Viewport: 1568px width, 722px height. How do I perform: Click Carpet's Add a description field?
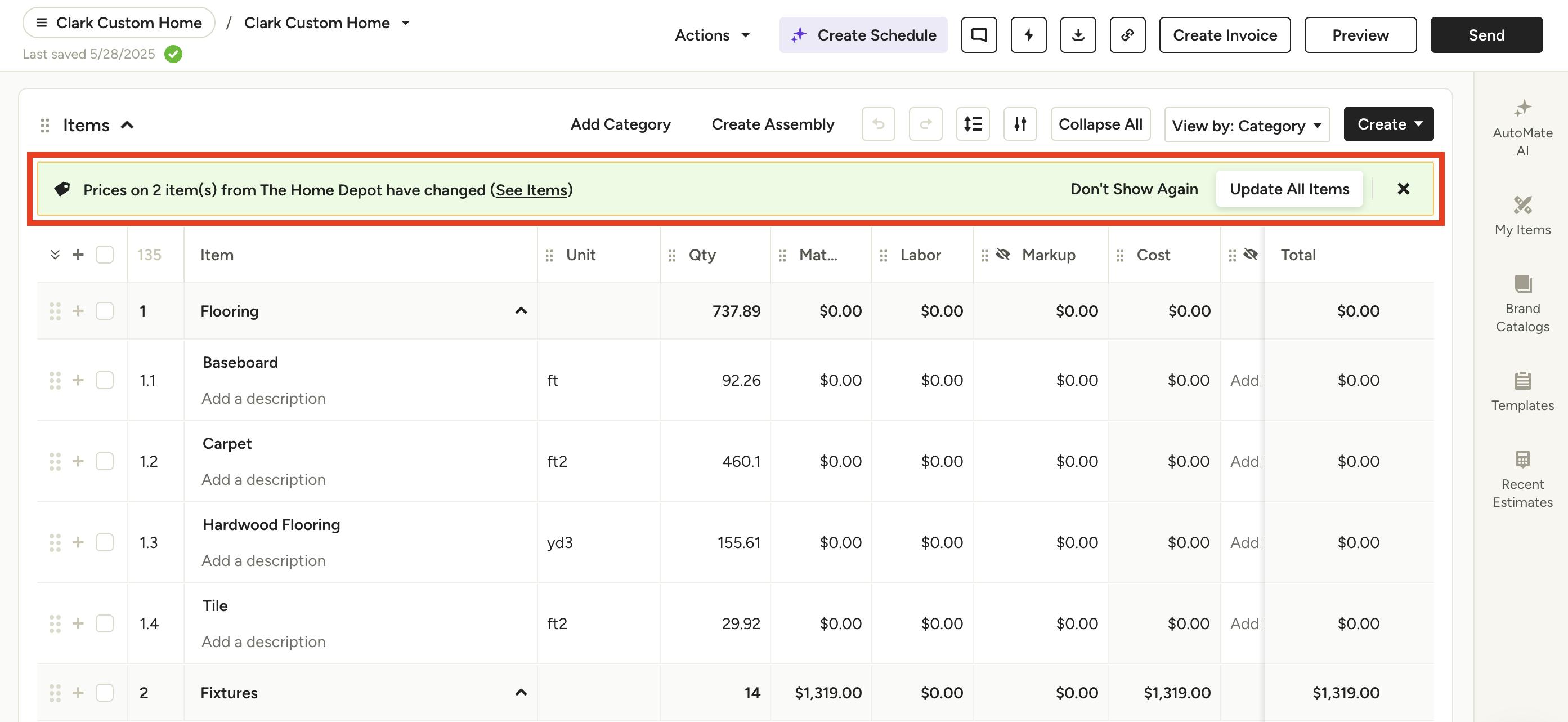263,479
